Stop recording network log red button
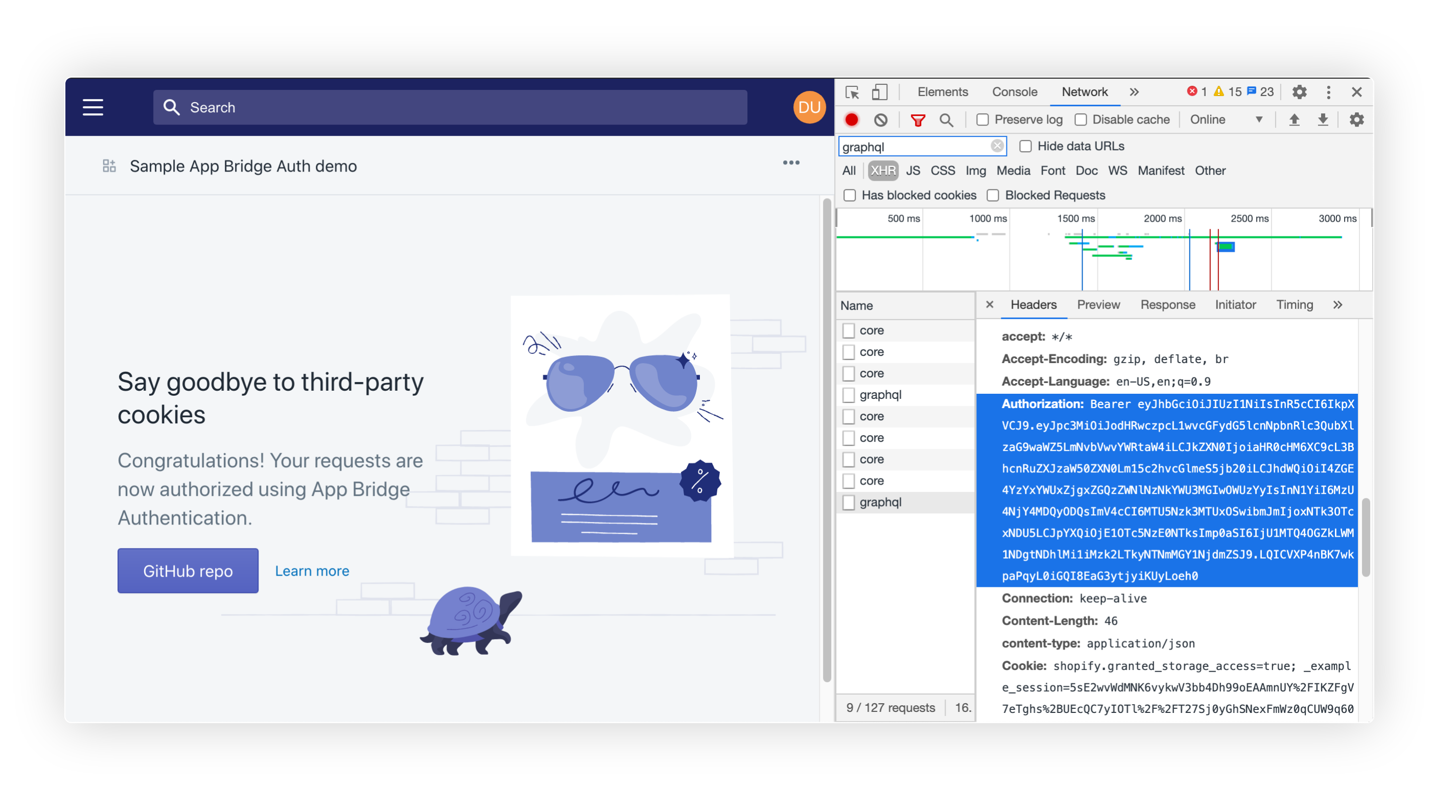The image size is (1456, 812). [851, 120]
